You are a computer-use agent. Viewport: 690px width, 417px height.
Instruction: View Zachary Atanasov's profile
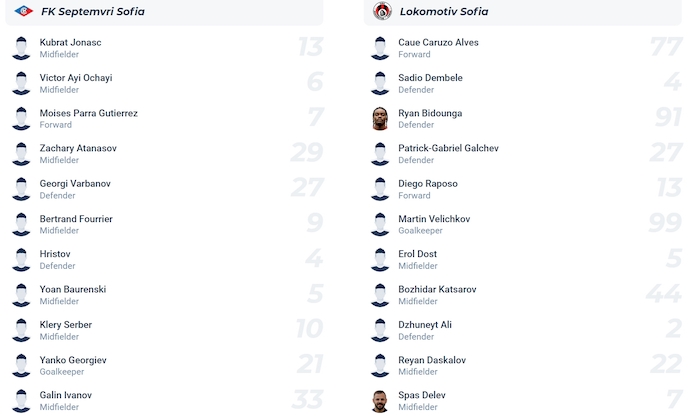[x=78, y=148]
